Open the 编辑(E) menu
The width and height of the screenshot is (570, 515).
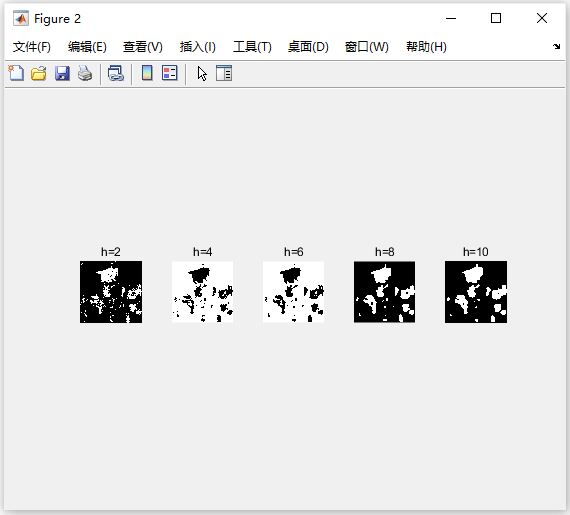pyautogui.click(x=87, y=47)
